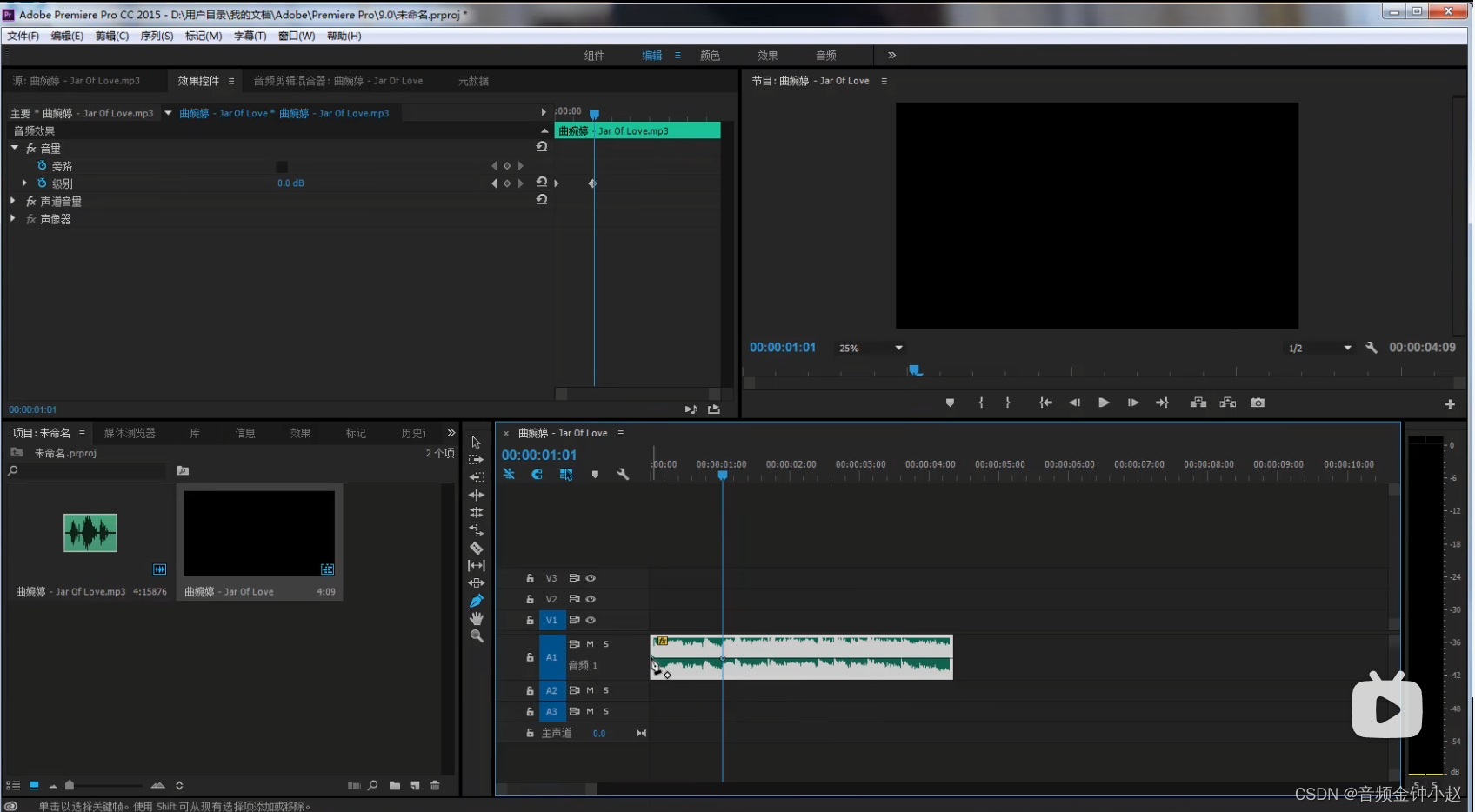The image size is (1475, 812).
Task: Click find magnifier in project panel footer
Action: (x=372, y=785)
